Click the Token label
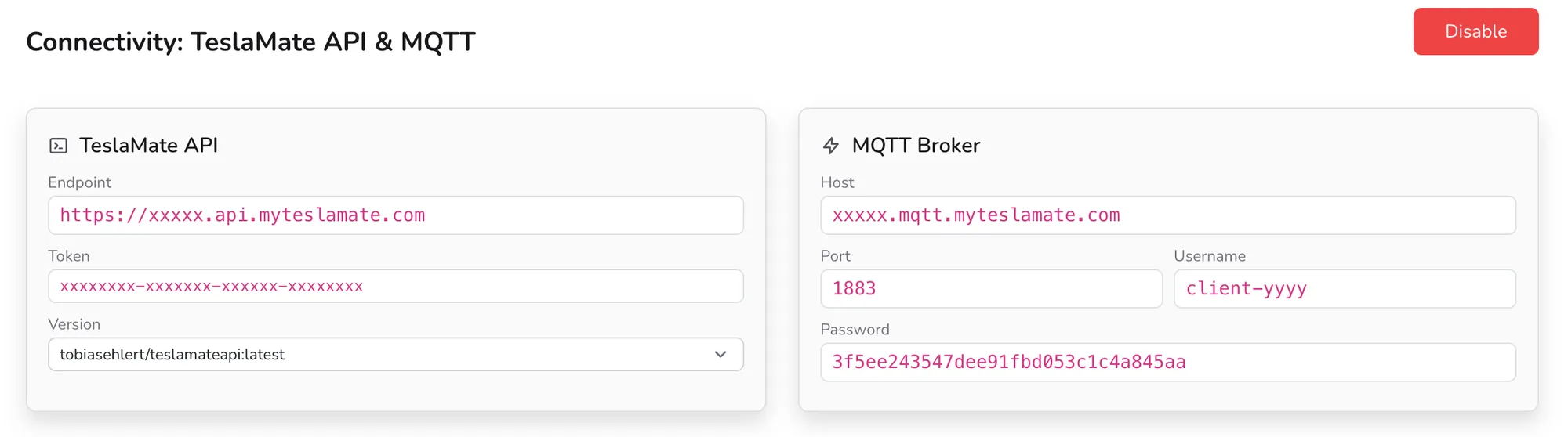 click(x=69, y=256)
